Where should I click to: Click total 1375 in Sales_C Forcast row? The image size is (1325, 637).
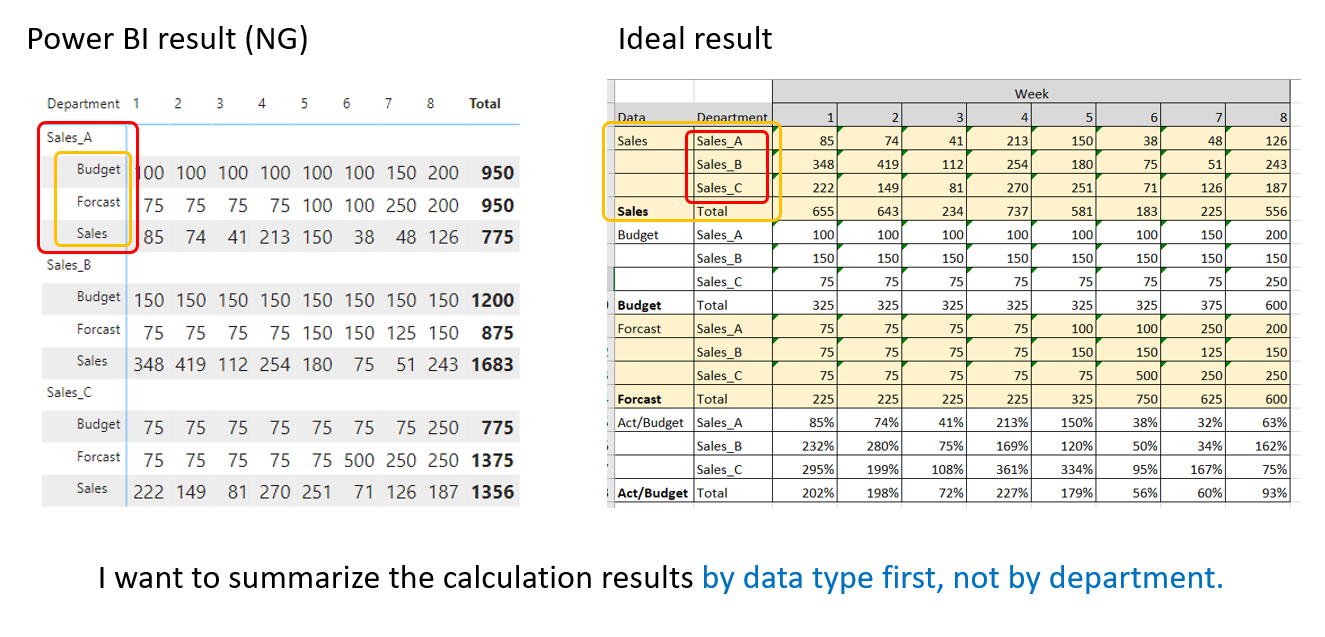[492, 460]
